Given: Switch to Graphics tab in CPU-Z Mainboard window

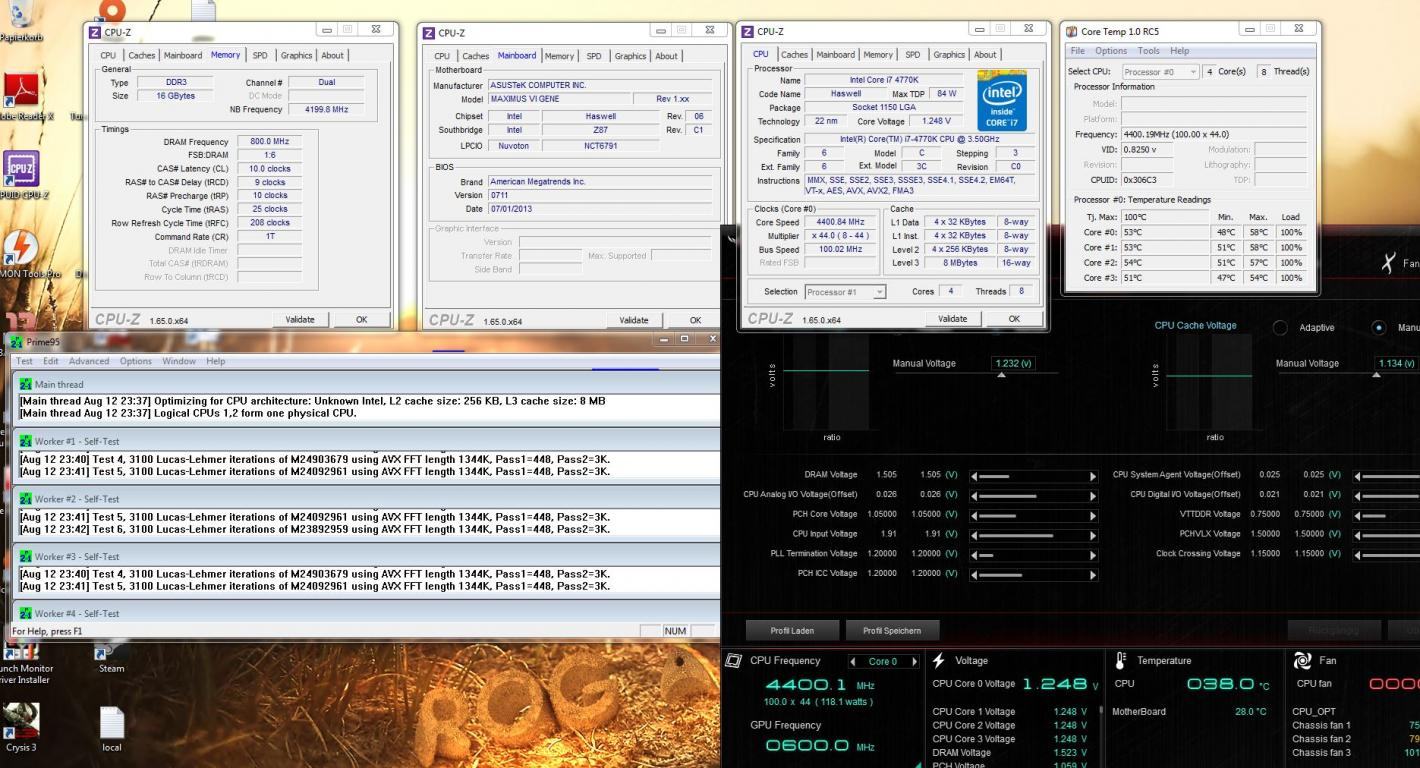Looking at the screenshot, I should [x=630, y=56].
